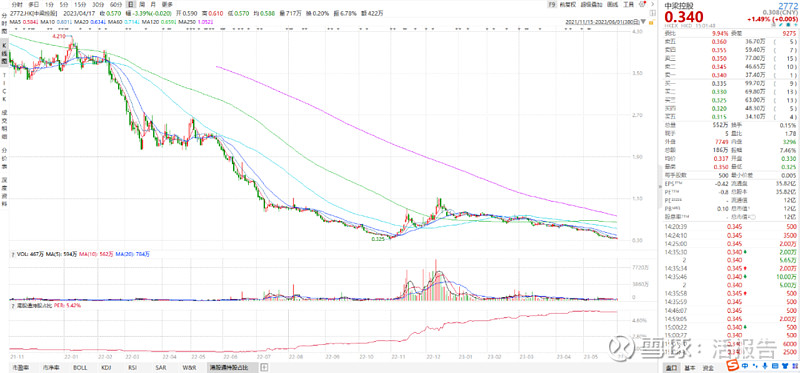
Task: Click the F9 button in chart toolbar
Action: click(x=552, y=4)
